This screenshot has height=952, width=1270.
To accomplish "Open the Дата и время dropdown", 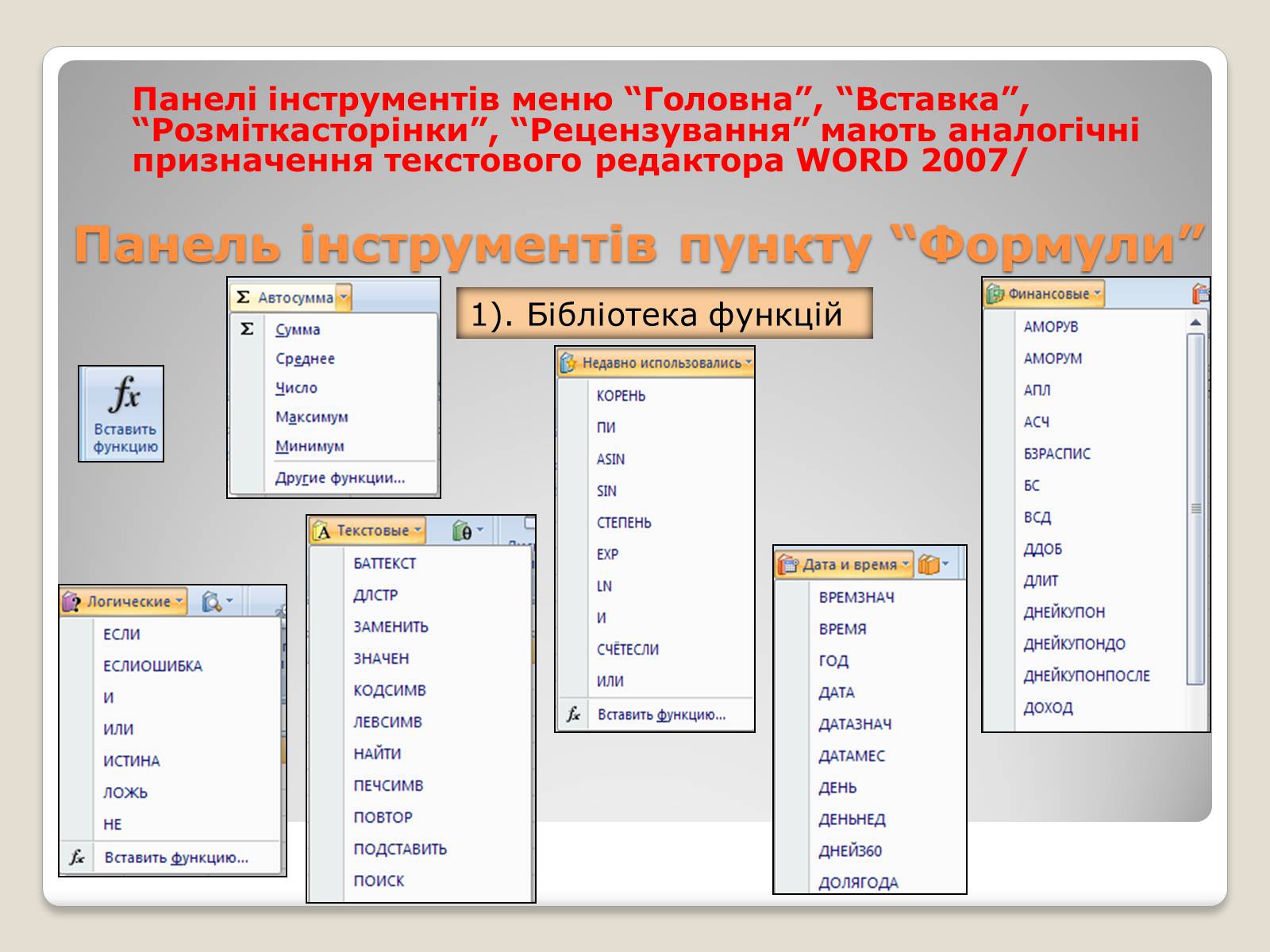I will pos(906,564).
